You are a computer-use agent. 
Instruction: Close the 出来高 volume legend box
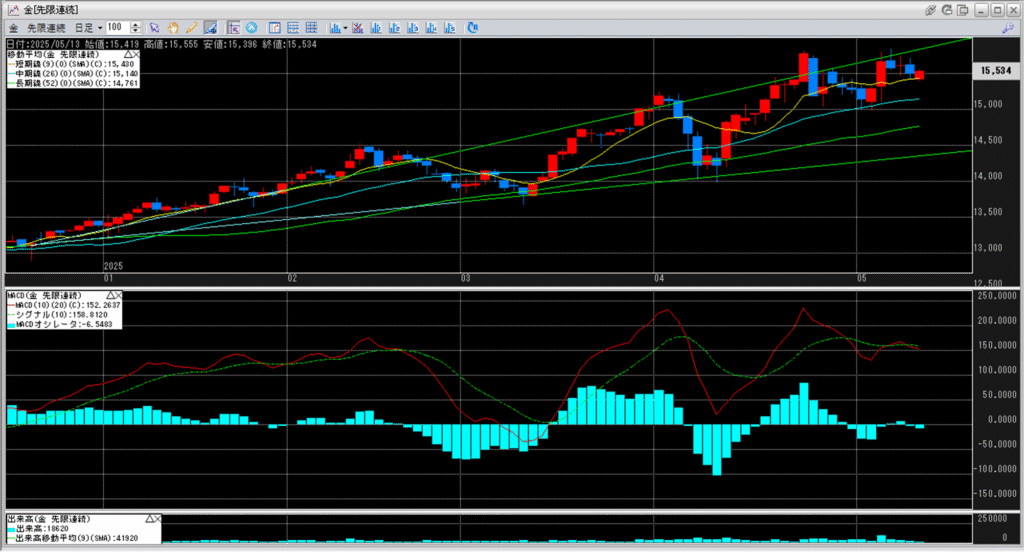tap(156, 519)
